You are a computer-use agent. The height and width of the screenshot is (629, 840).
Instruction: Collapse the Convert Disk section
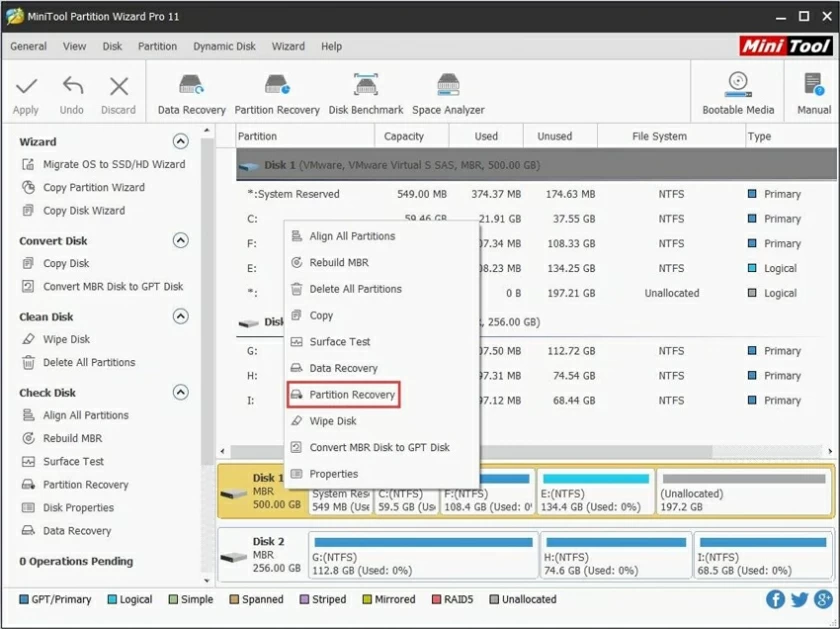181,240
